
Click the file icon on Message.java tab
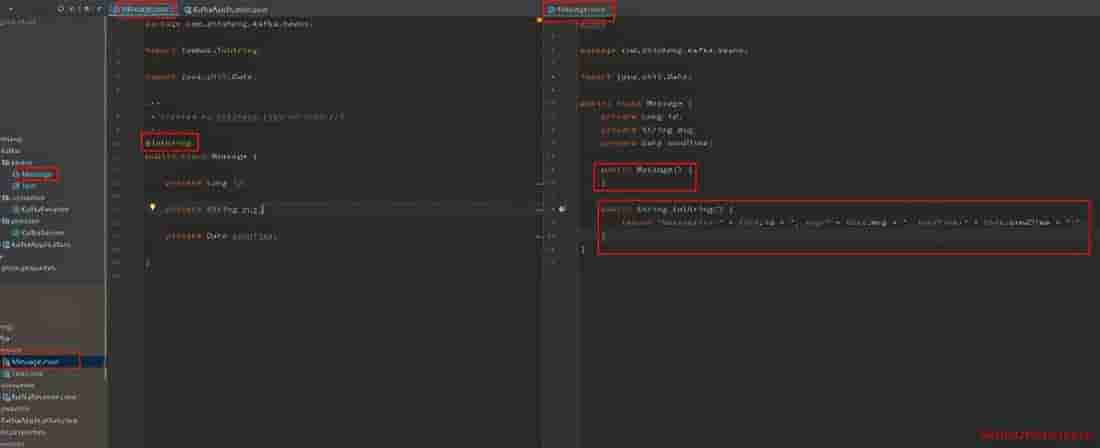[117, 11]
